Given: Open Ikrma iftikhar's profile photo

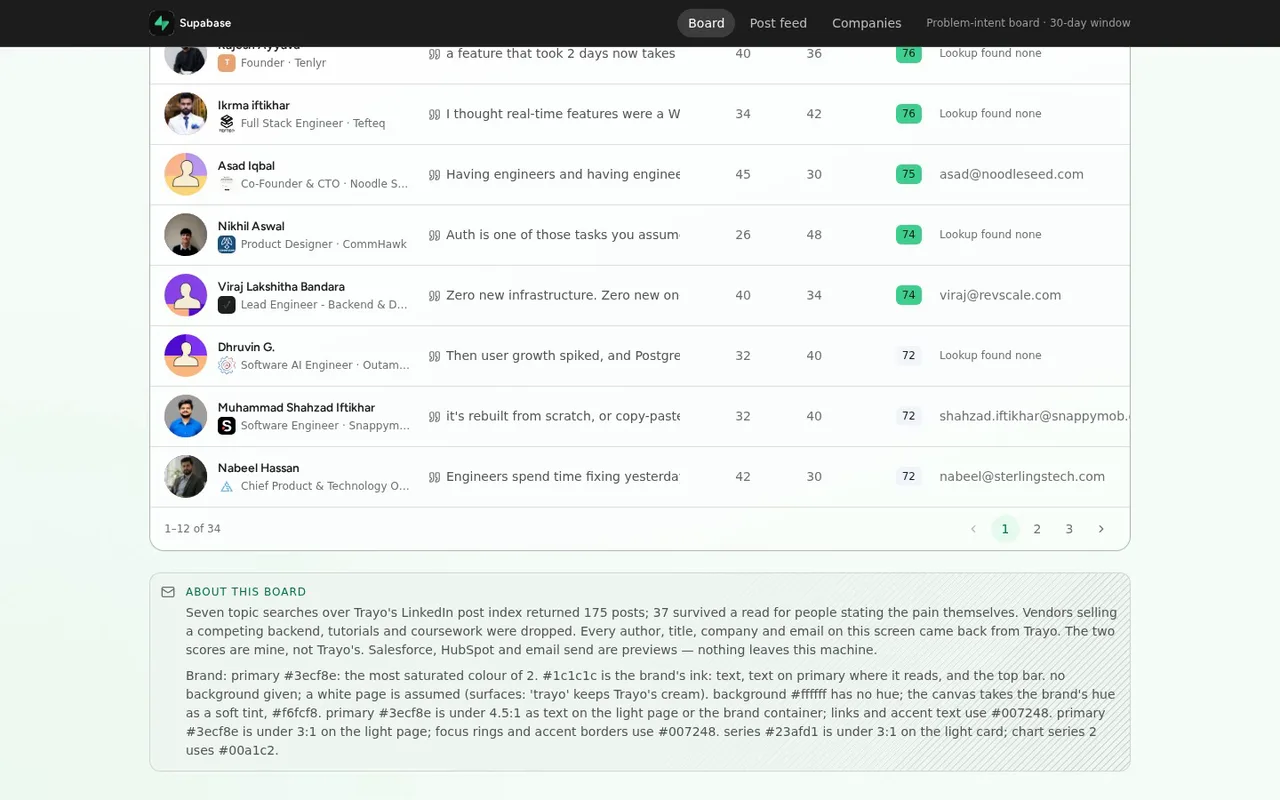Looking at the screenshot, I should tap(186, 114).
